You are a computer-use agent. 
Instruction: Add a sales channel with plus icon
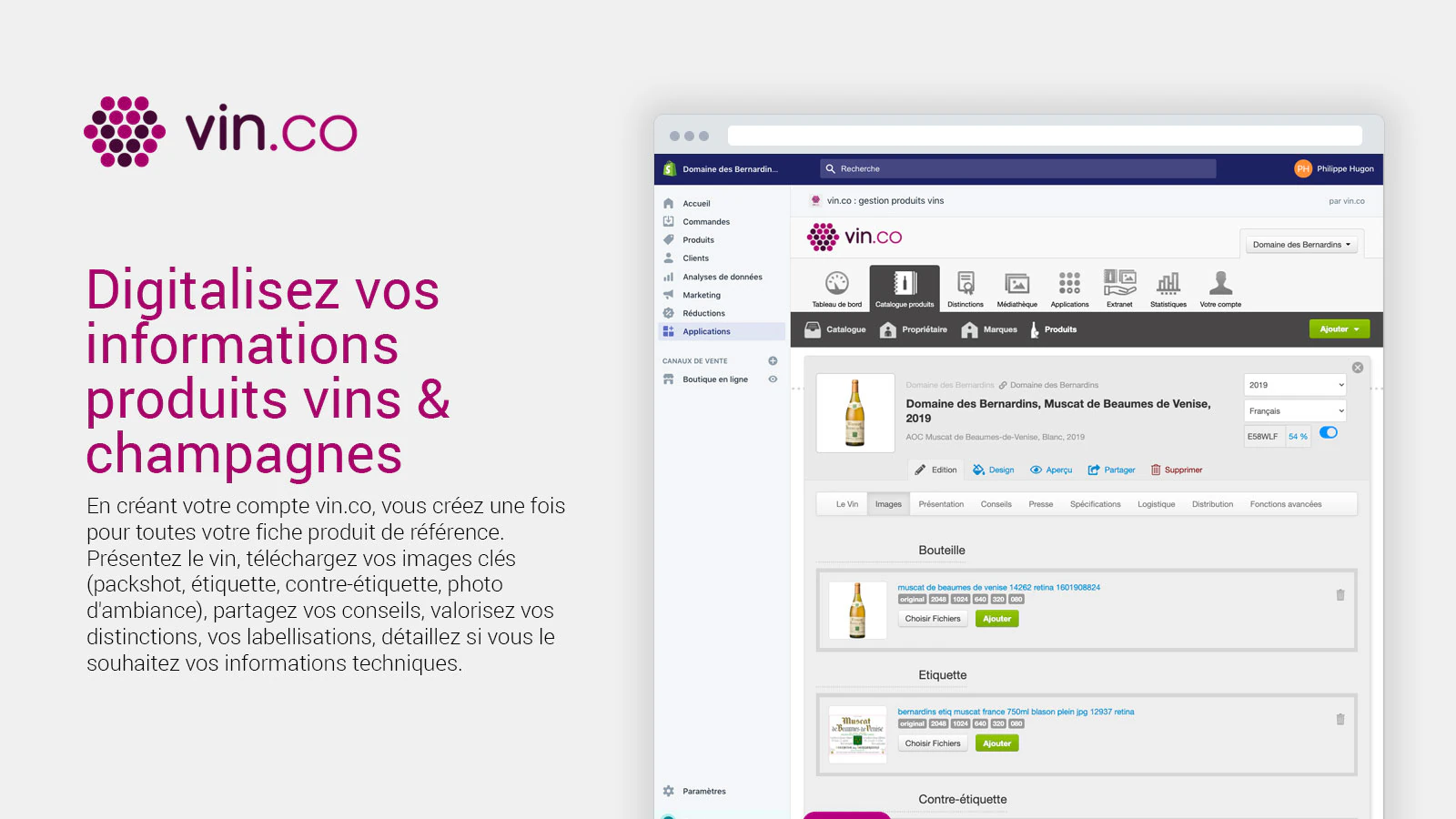pos(773,361)
